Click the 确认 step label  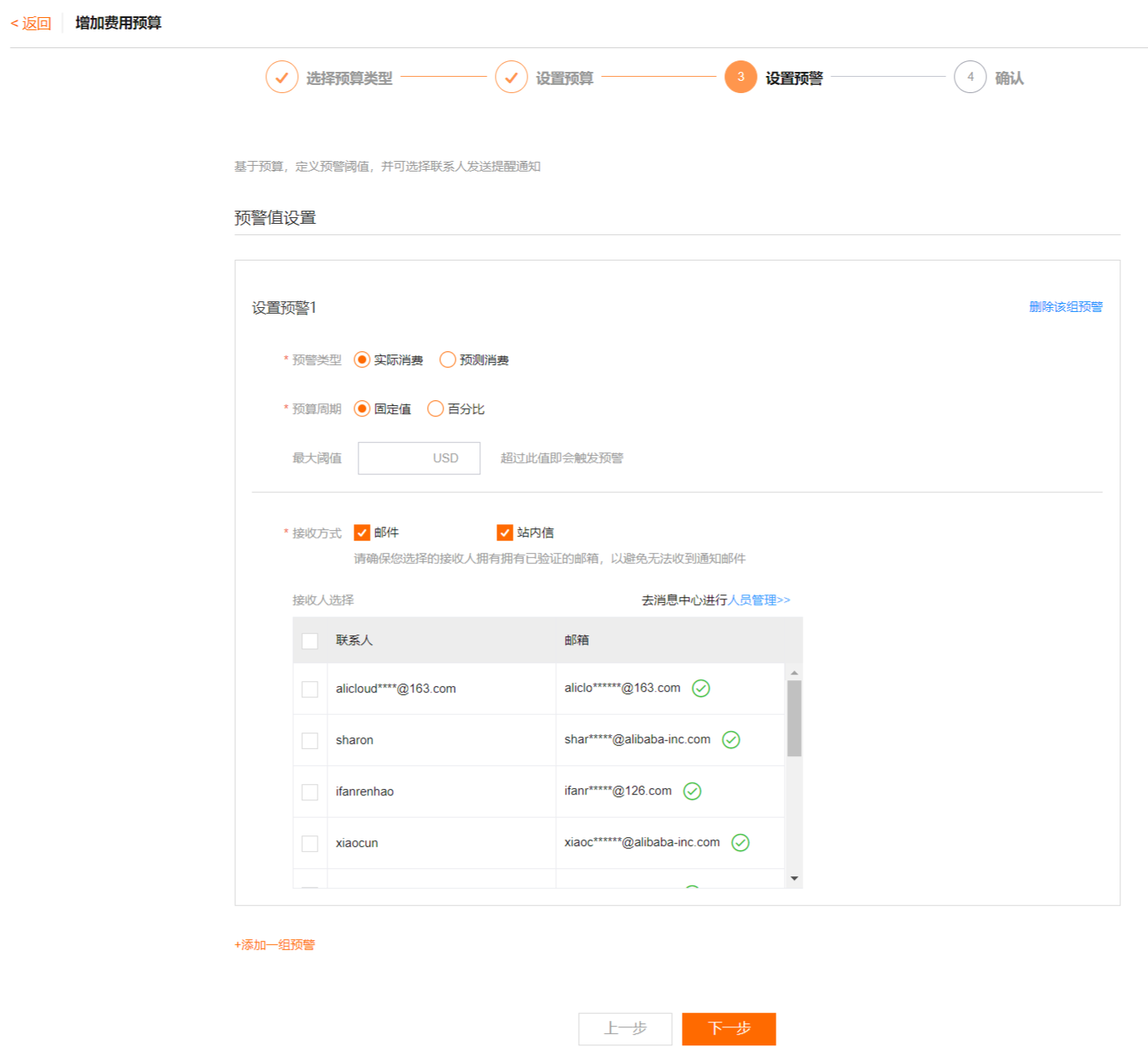1009,78
